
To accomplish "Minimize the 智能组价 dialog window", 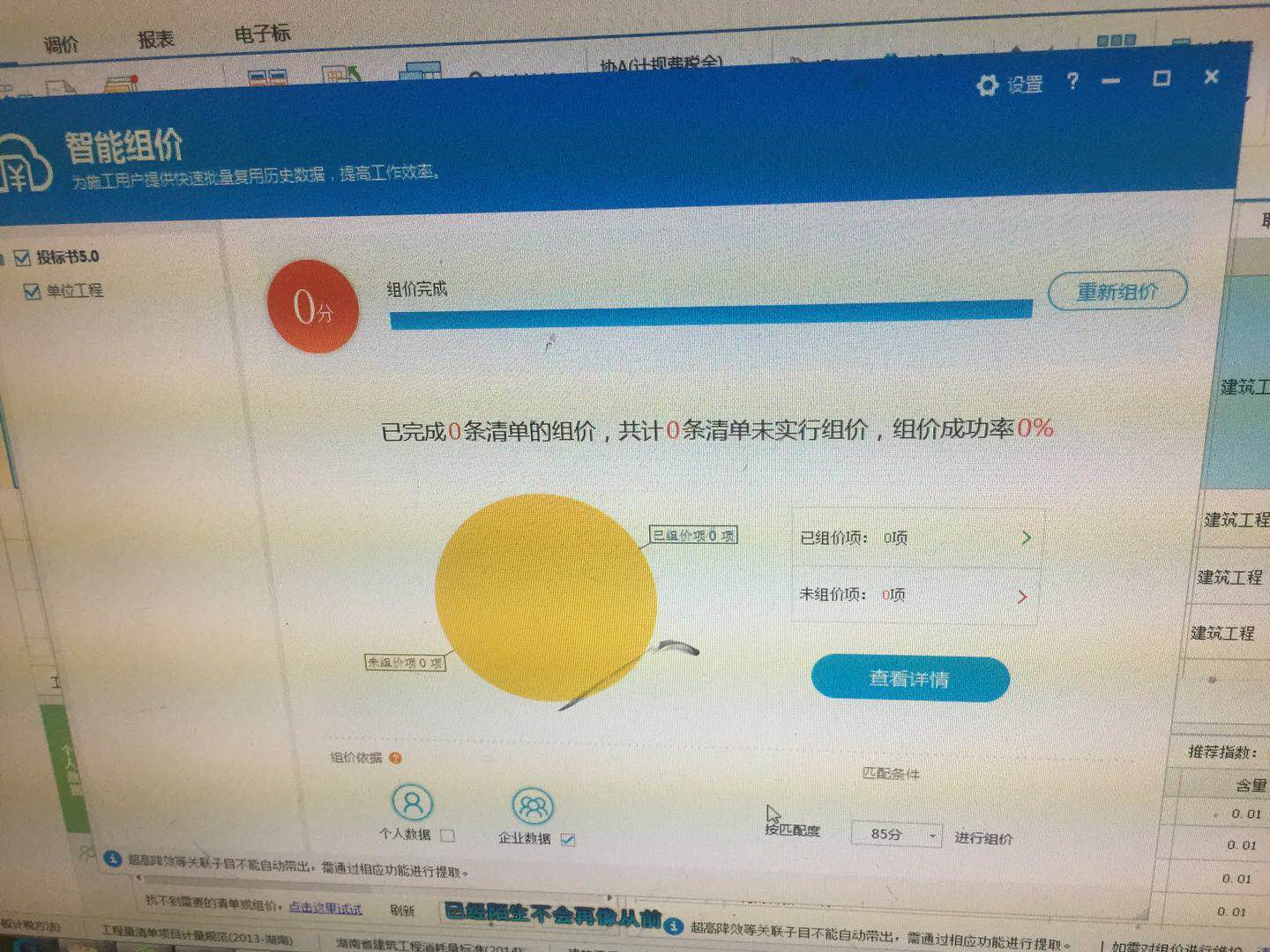I will click(x=1111, y=81).
